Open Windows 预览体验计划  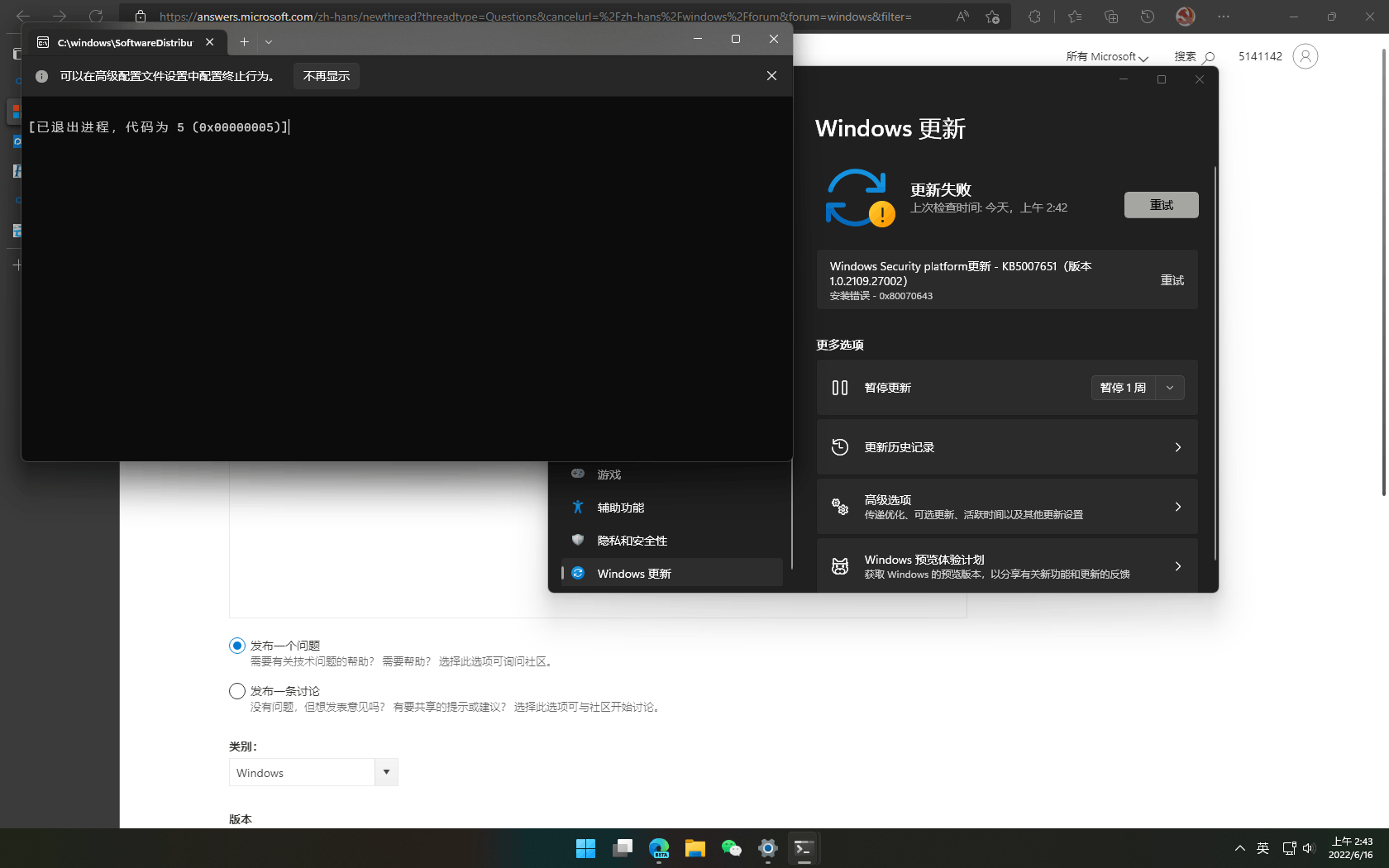(1007, 565)
